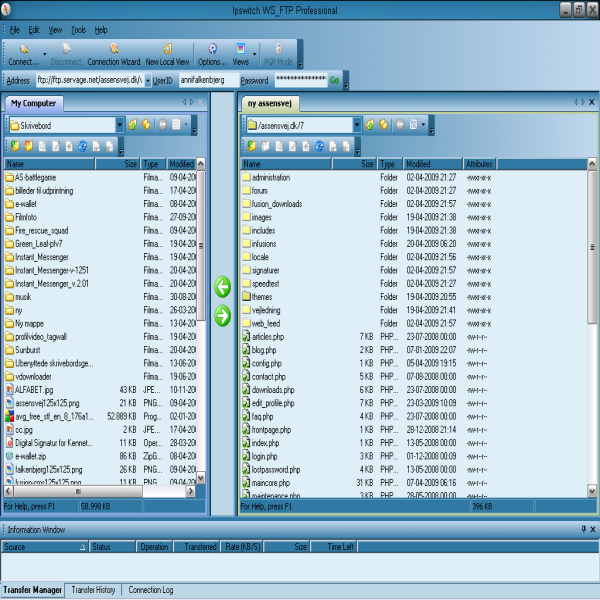The width and height of the screenshot is (600, 600).
Task: Go up one folder in My Computer pane
Action: point(132,125)
